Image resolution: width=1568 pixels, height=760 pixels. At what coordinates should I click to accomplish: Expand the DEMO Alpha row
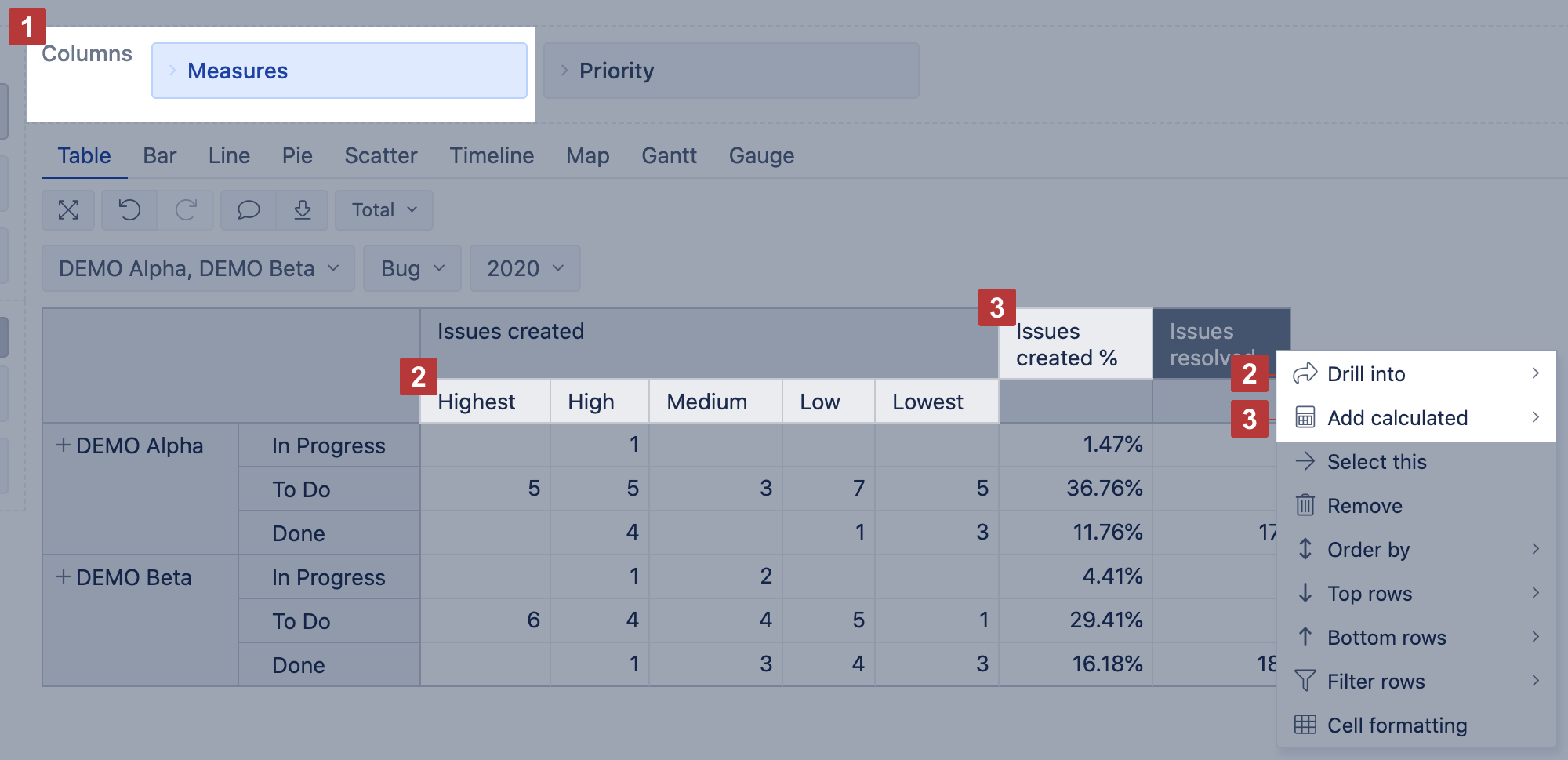click(64, 445)
